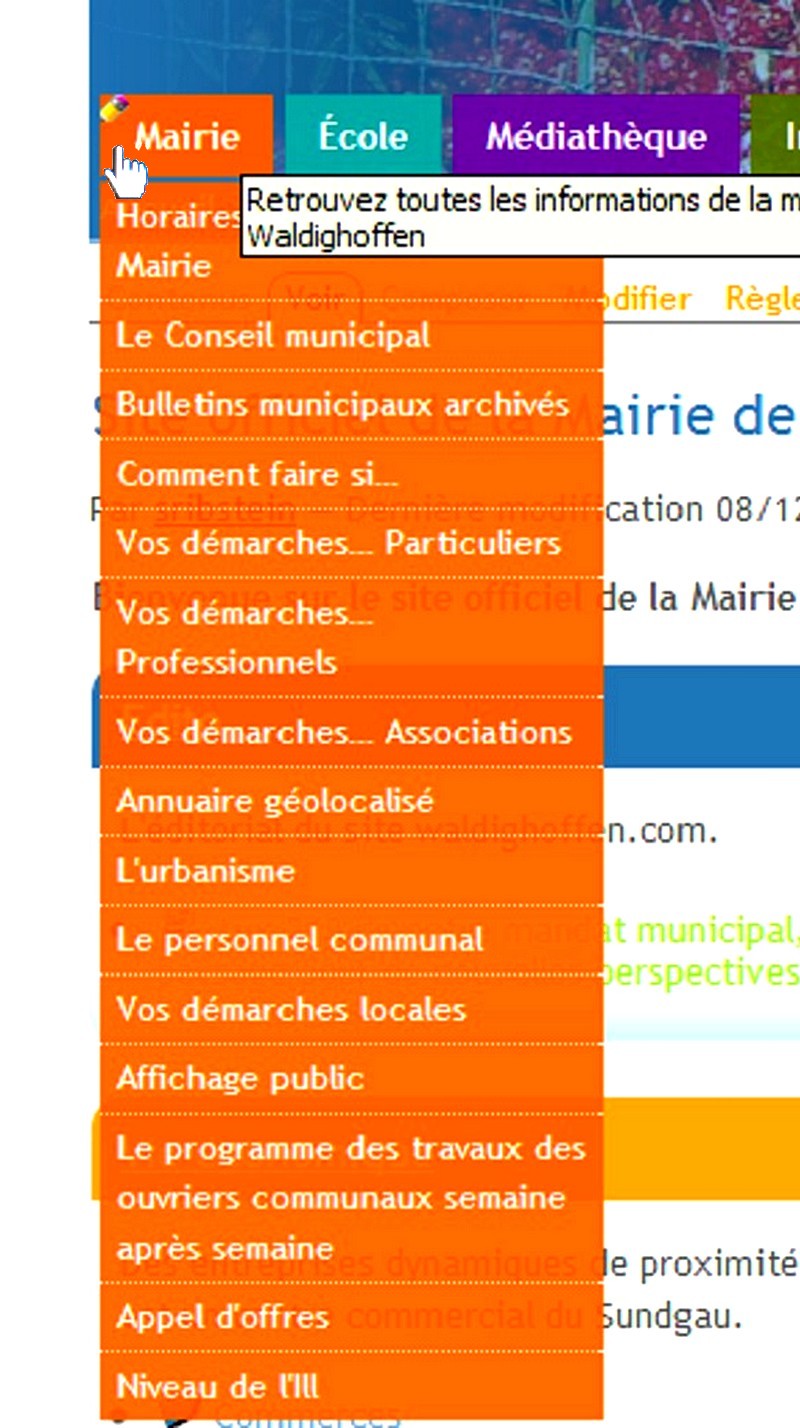
Task: Open programme des travaux des ouvriers communaux
Action: point(350,1197)
